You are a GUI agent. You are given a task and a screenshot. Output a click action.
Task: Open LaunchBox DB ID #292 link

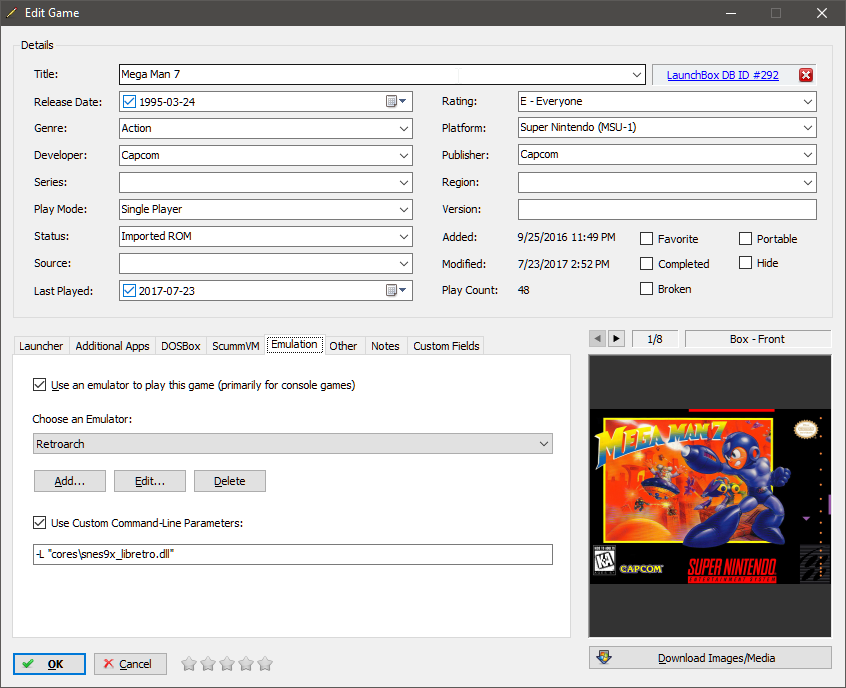point(722,75)
